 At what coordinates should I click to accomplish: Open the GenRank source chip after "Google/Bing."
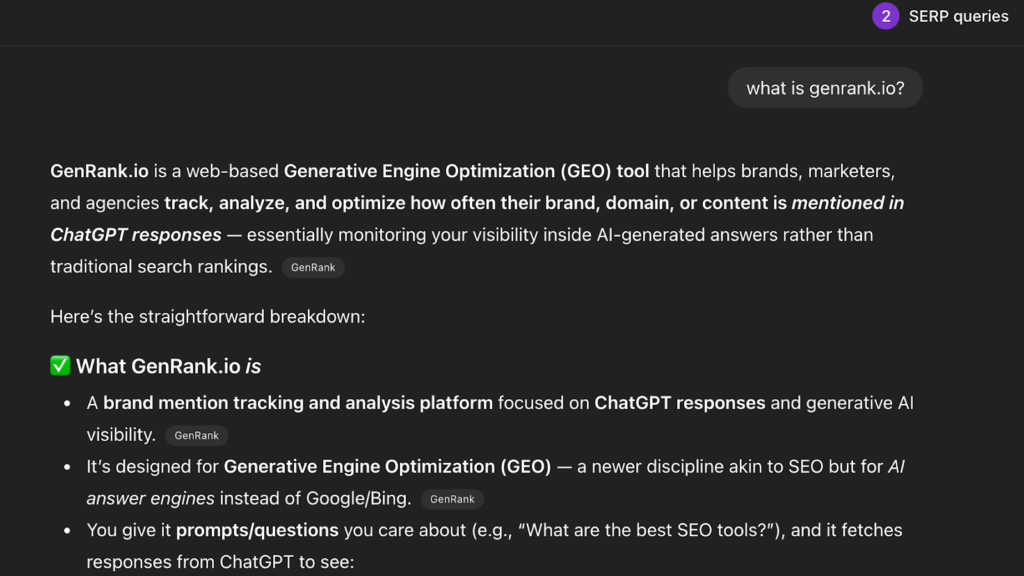tap(452, 499)
